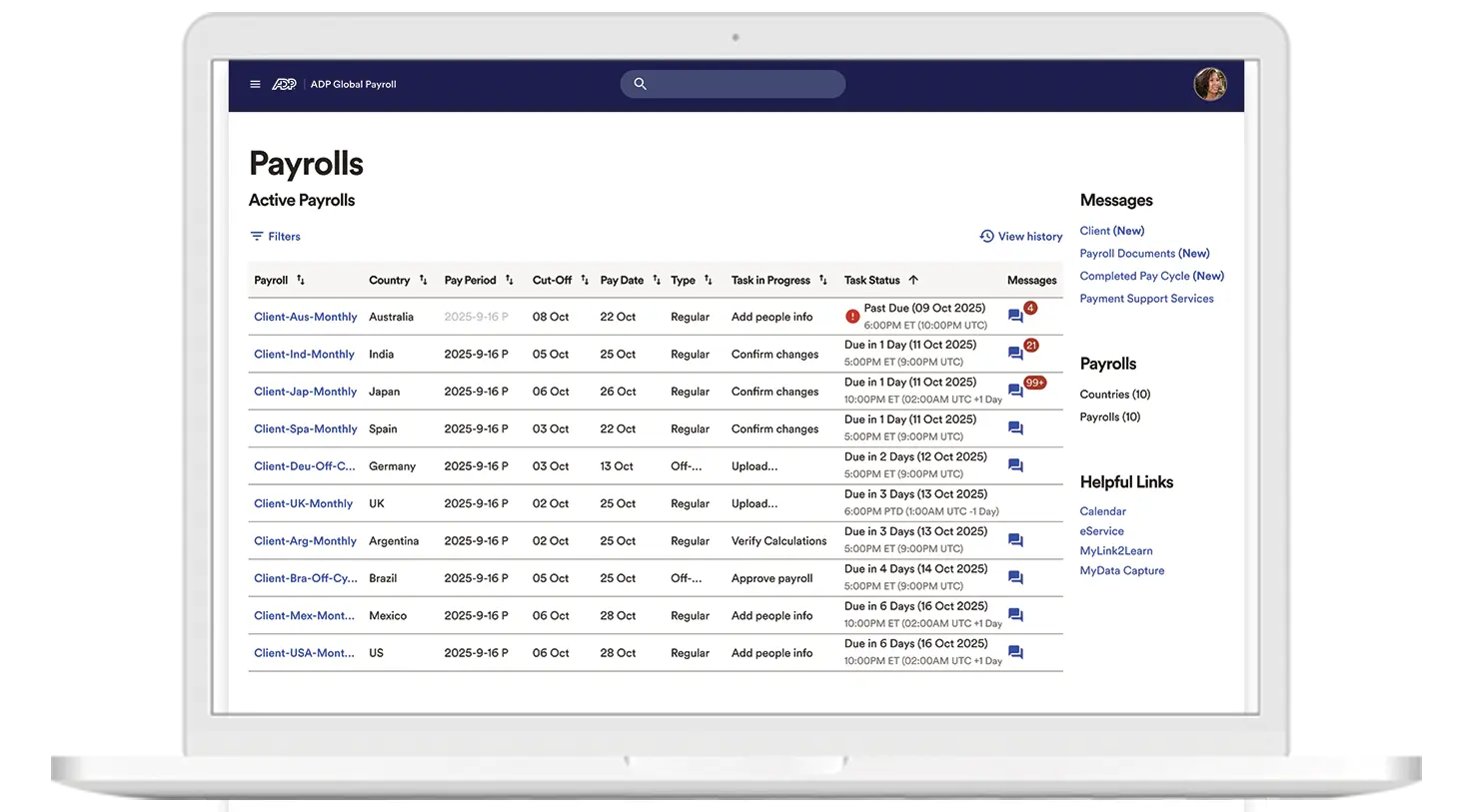Open the Calendar helpful link
1473x812 pixels.
(x=1102, y=511)
